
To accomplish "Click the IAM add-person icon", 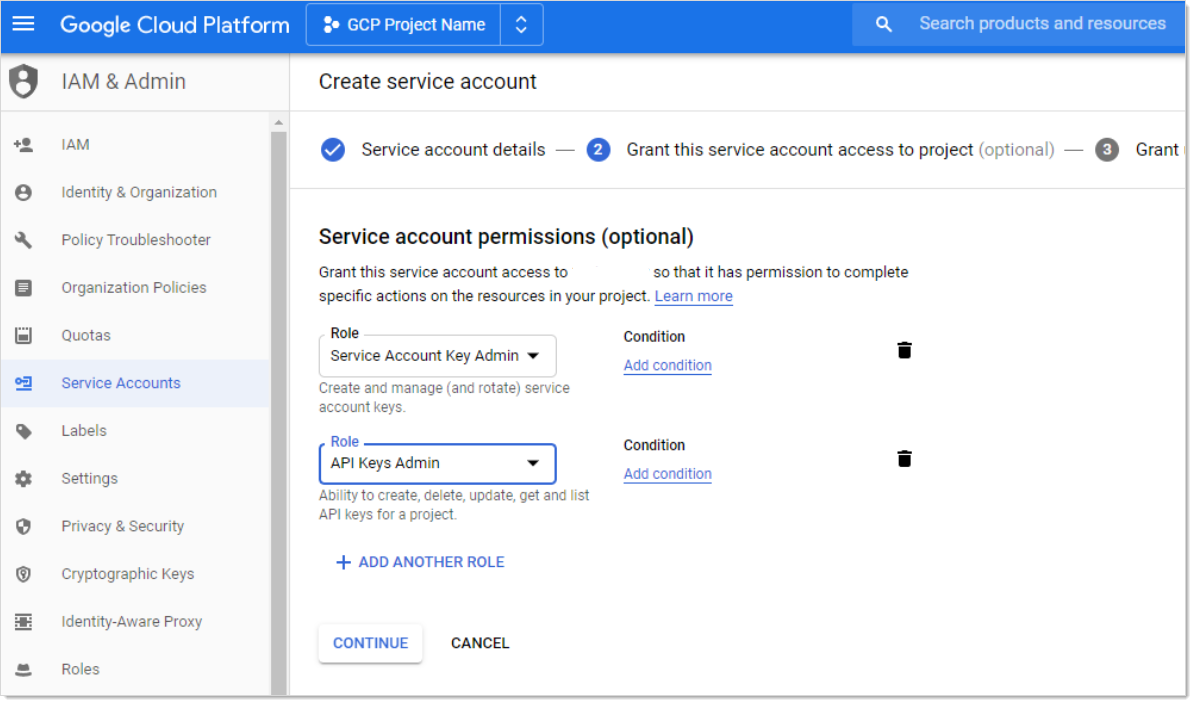I will pos(24,145).
